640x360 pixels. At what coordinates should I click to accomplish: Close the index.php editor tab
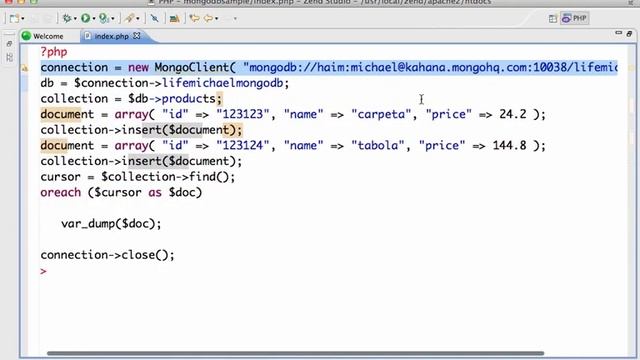137,36
